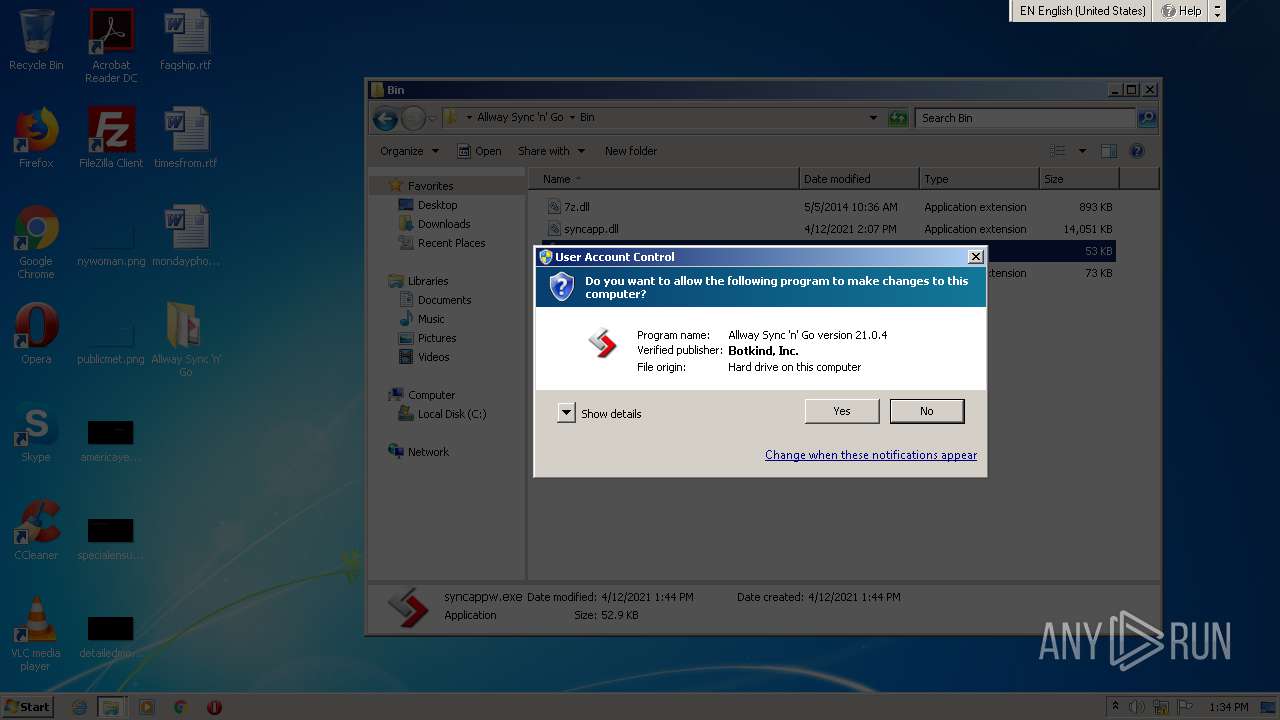The width and height of the screenshot is (1280, 720).
Task: Select Documents library
Action: 444,300
